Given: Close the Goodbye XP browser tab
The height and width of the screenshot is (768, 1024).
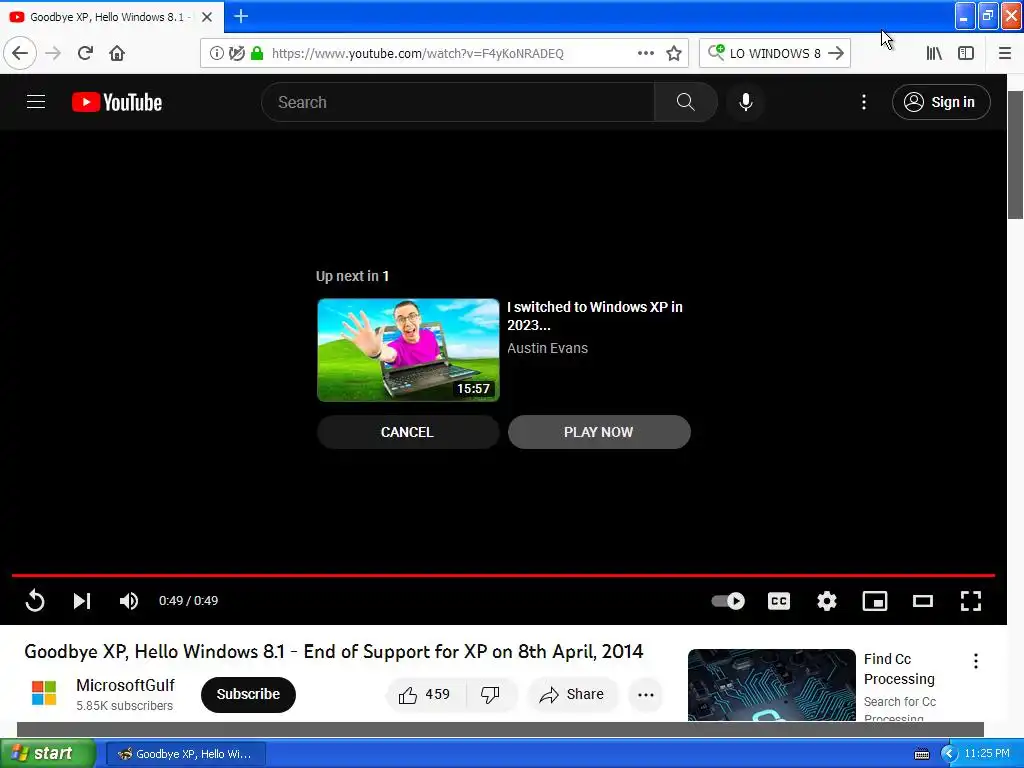Looking at the screenshot, I should 206,17.
